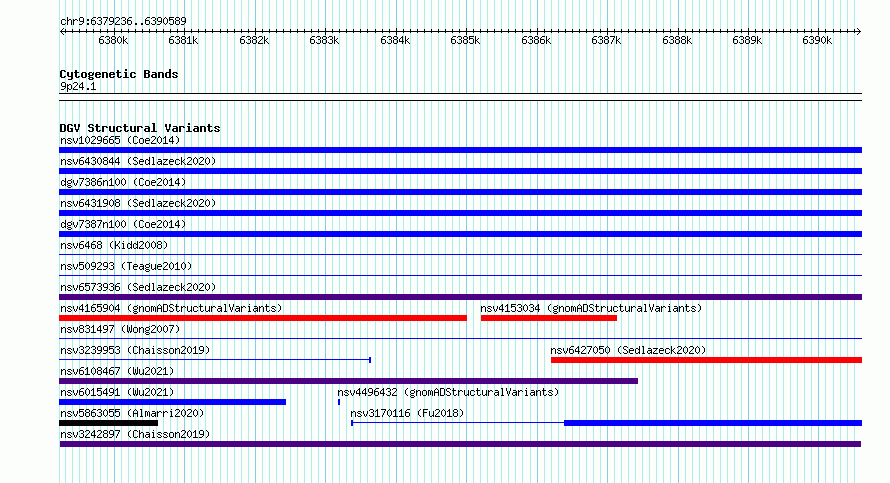Open the nsv6427050 (Sedlazeck2020) variant label
This screenshot has height=483, width=890.
point(628,350)
